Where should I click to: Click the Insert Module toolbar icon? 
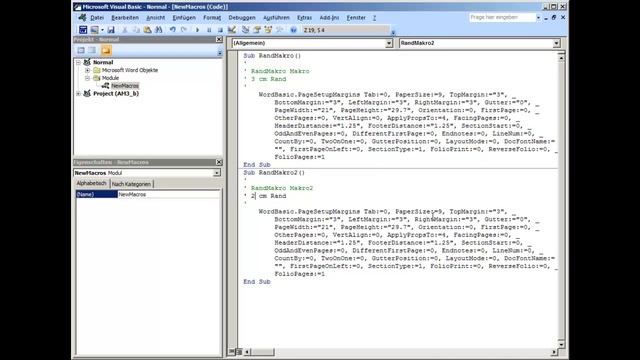(94, 30)
